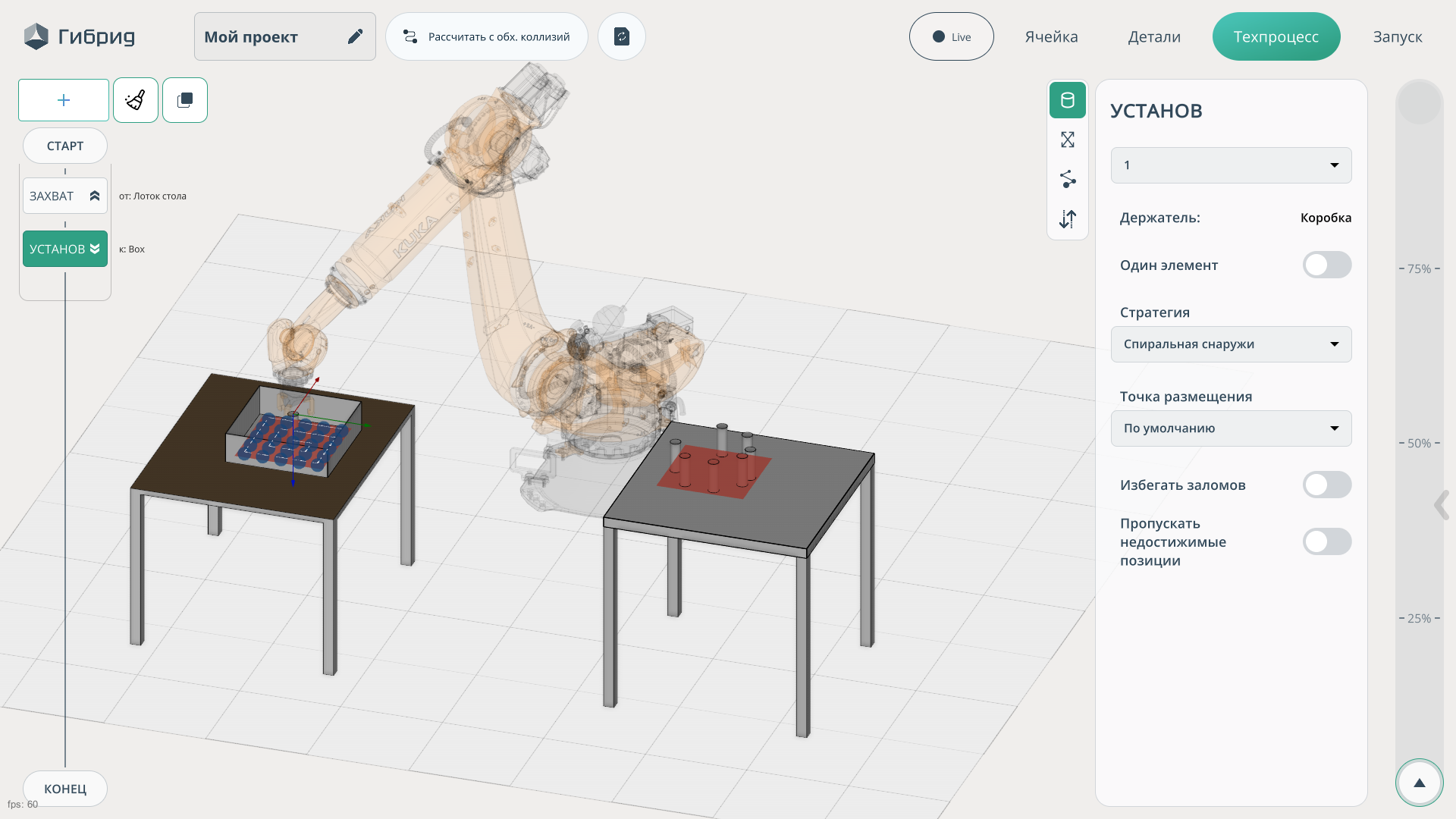Switch to the Ячейка tab
1456x819 pixels.
point(1051,36)
